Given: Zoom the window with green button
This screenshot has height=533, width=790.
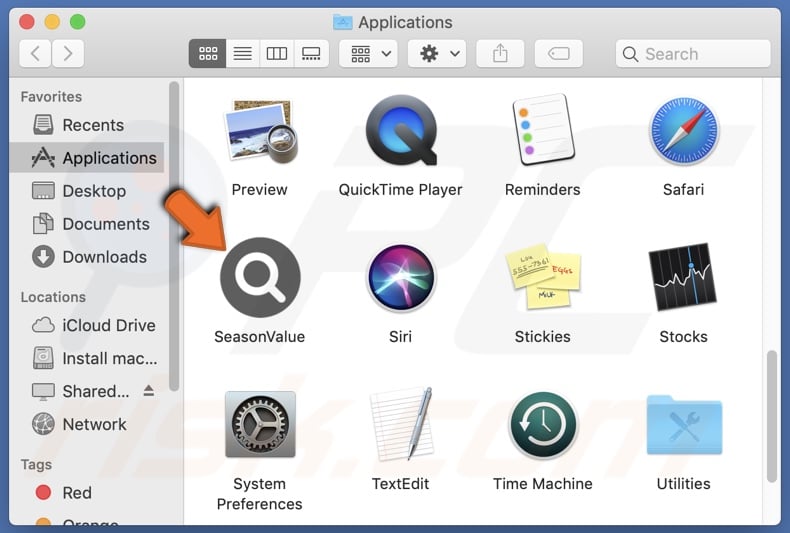Looking at the screenshot, I should [78, 22].
